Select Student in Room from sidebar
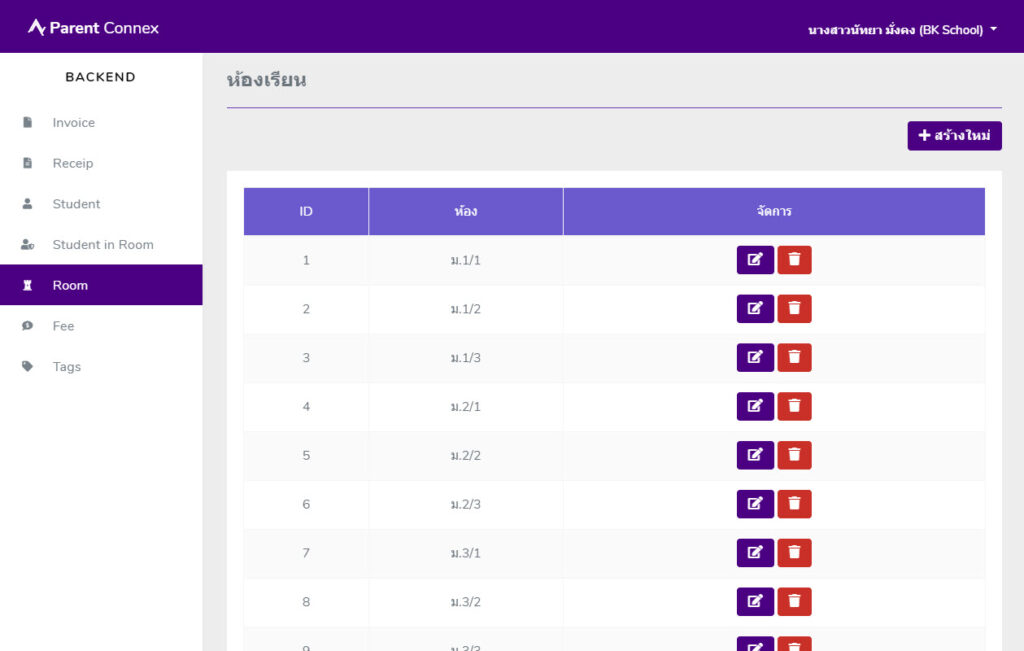 (102, 245)
